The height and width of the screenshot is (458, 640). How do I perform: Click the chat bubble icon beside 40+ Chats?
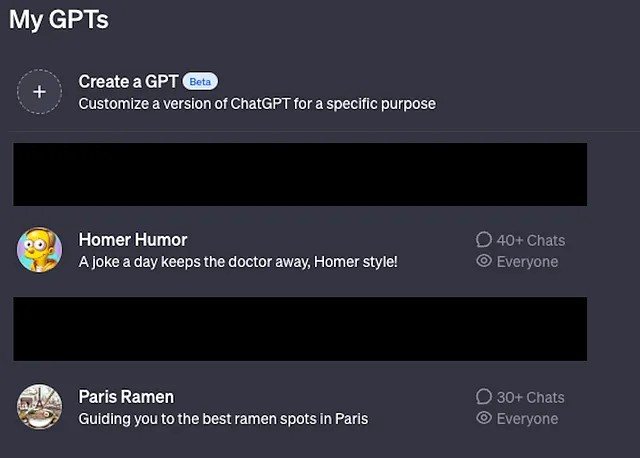(x=484, y=240)
